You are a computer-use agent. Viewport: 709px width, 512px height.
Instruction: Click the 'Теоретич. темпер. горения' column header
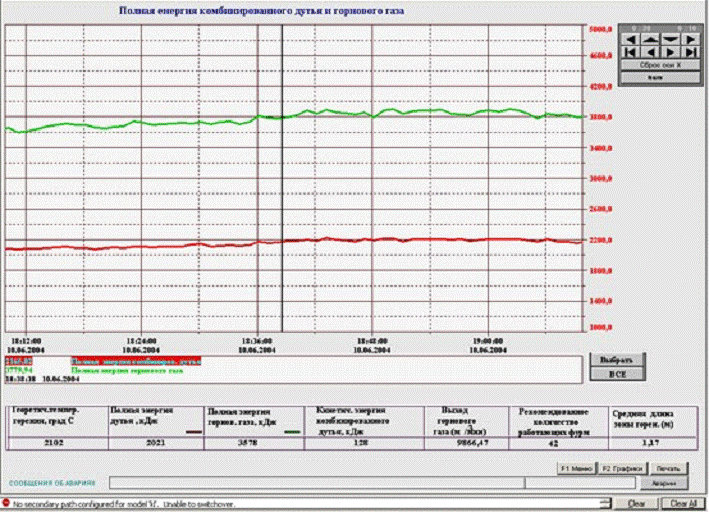45,415
